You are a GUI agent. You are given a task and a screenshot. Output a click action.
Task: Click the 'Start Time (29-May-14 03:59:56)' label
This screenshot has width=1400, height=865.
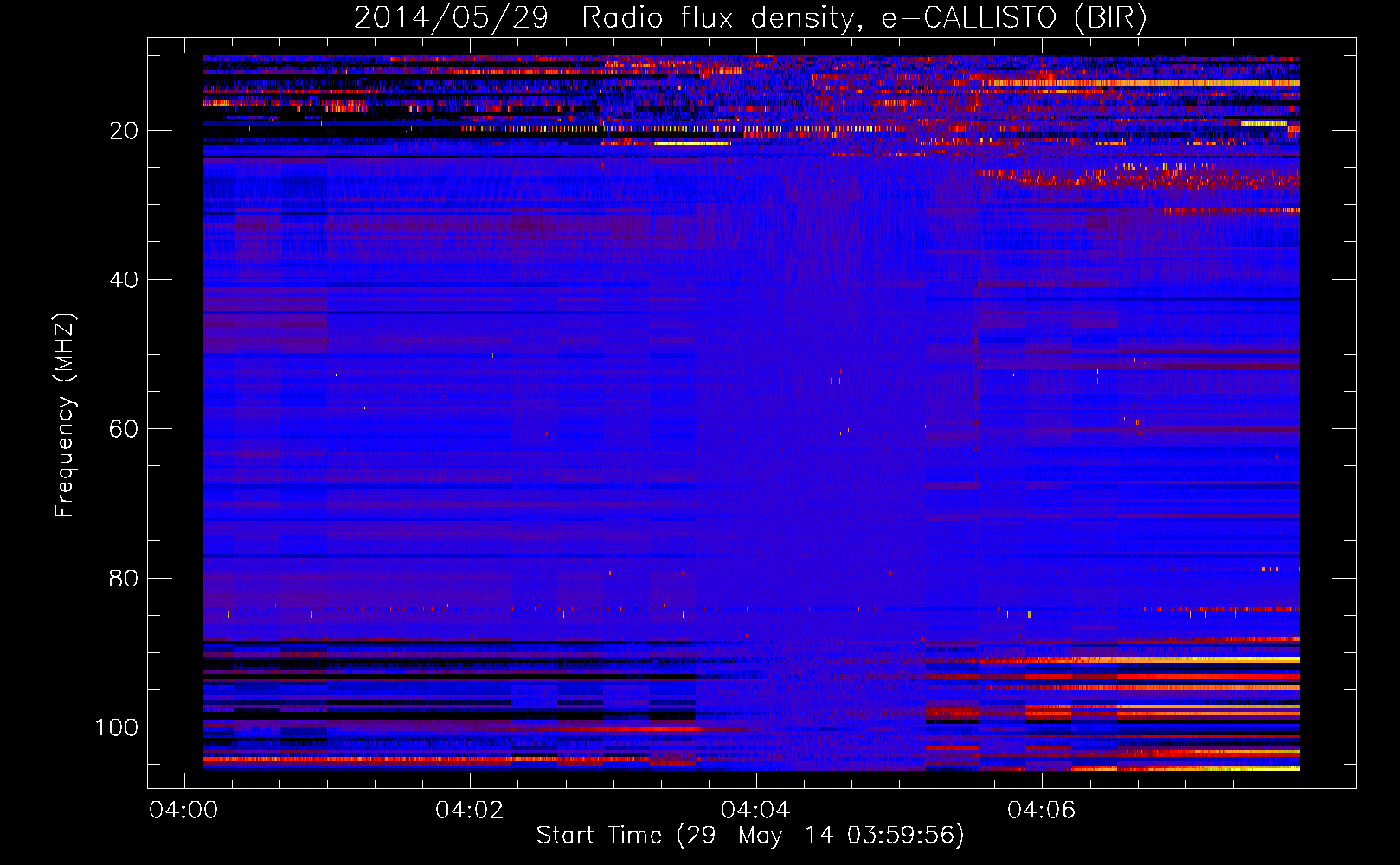coord(750,836)
